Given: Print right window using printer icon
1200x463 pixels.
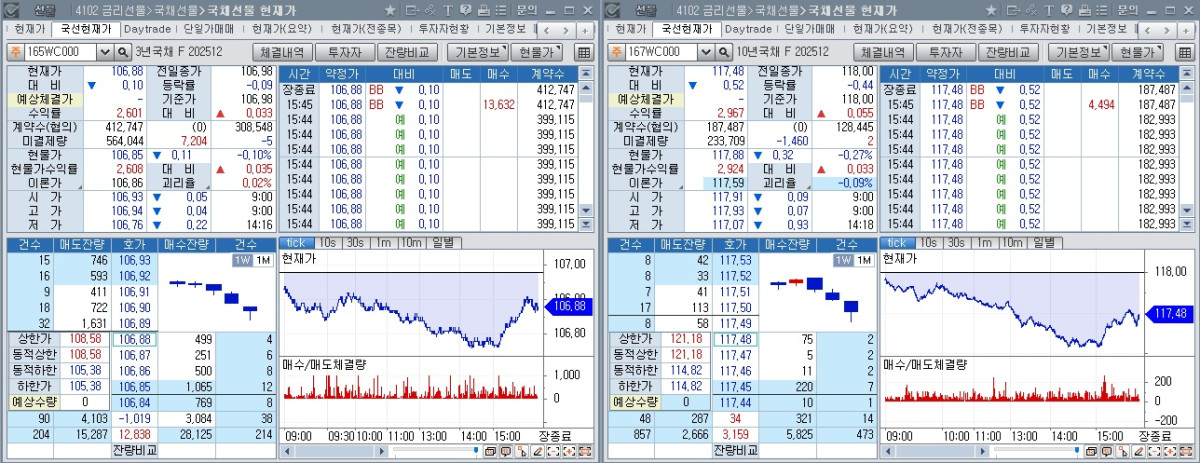Looking at the screenshot, I should pyautogui.click(x=1083, y=10).
